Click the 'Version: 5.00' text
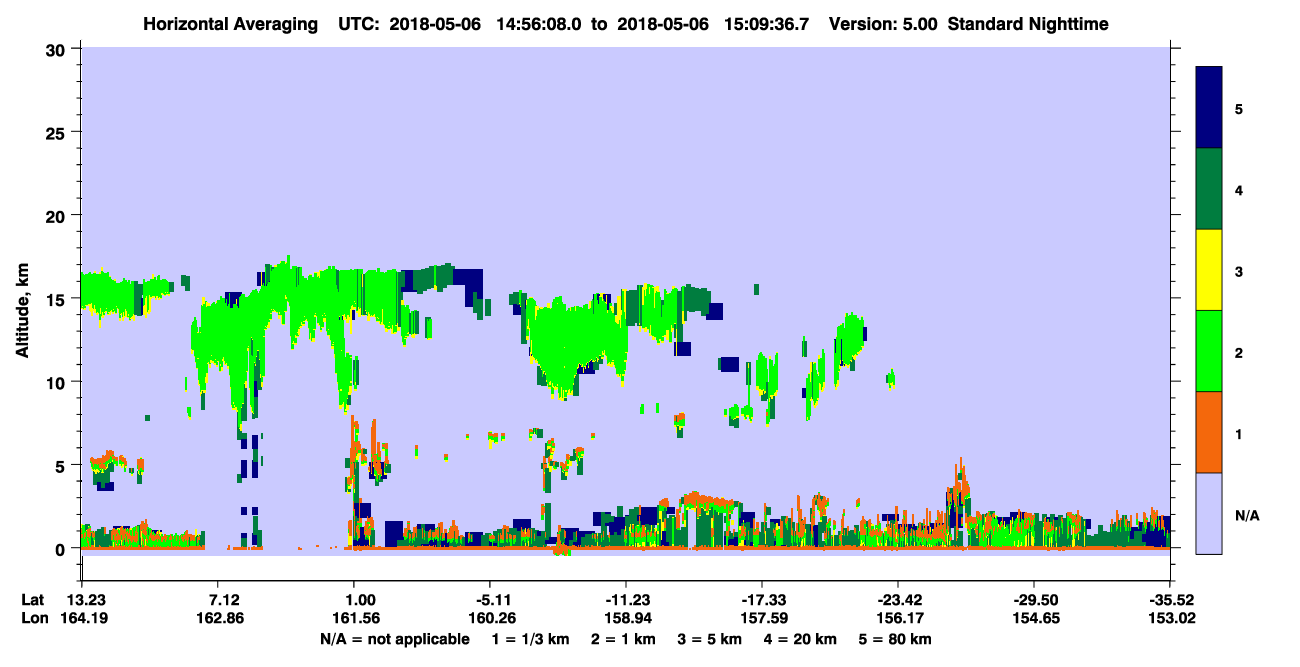This screenshot has height=667, width=1300. (x=883, y=23)
